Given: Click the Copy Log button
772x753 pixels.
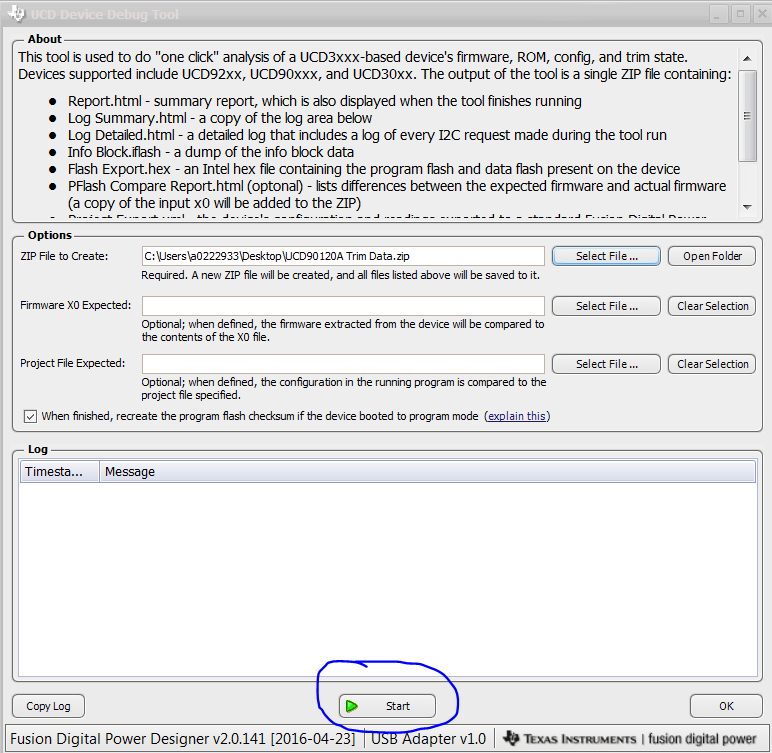Looking at the screenshot, I should coord(48,706).
